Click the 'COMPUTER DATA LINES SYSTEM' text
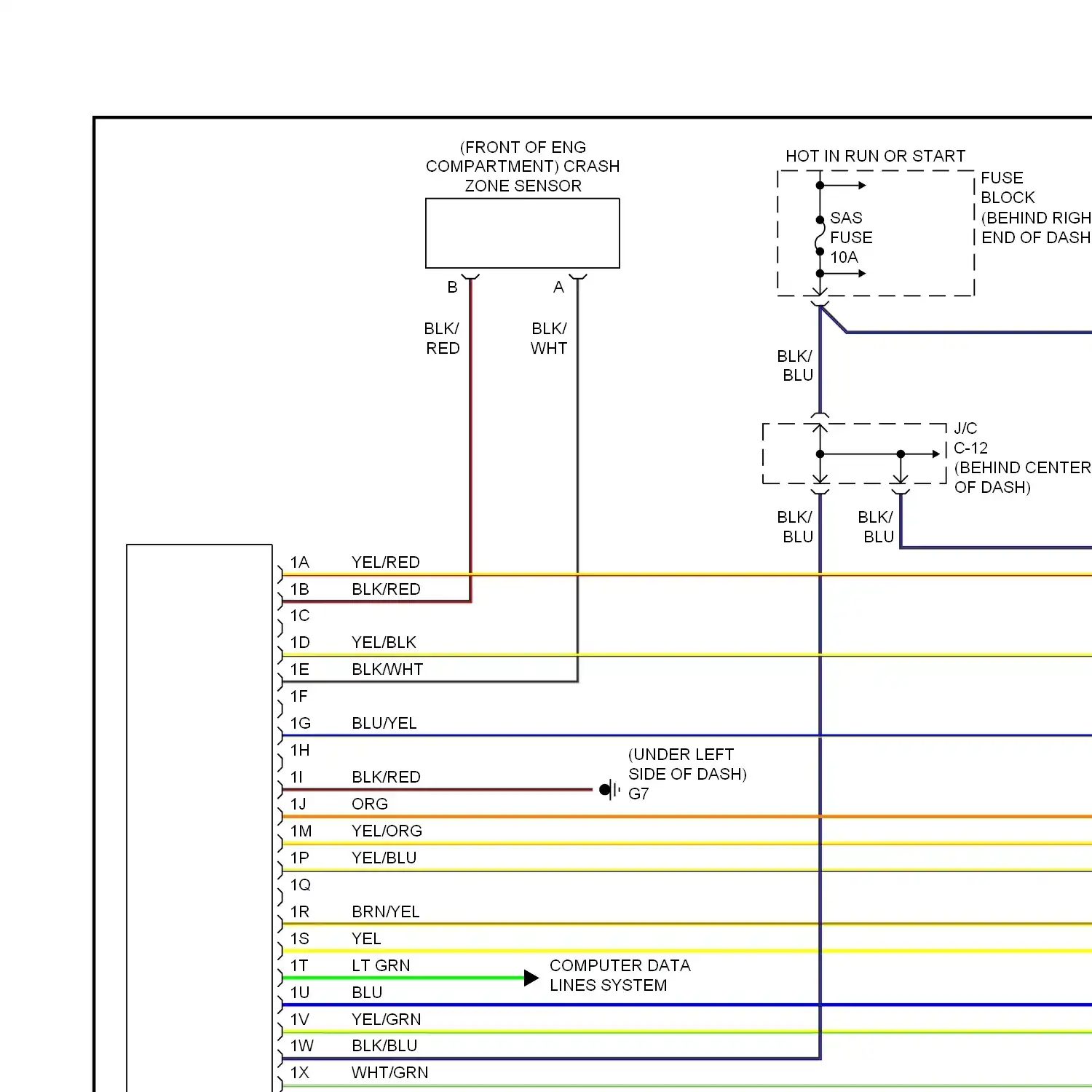Screen dimensions: 1092x1092 [620, 976]
